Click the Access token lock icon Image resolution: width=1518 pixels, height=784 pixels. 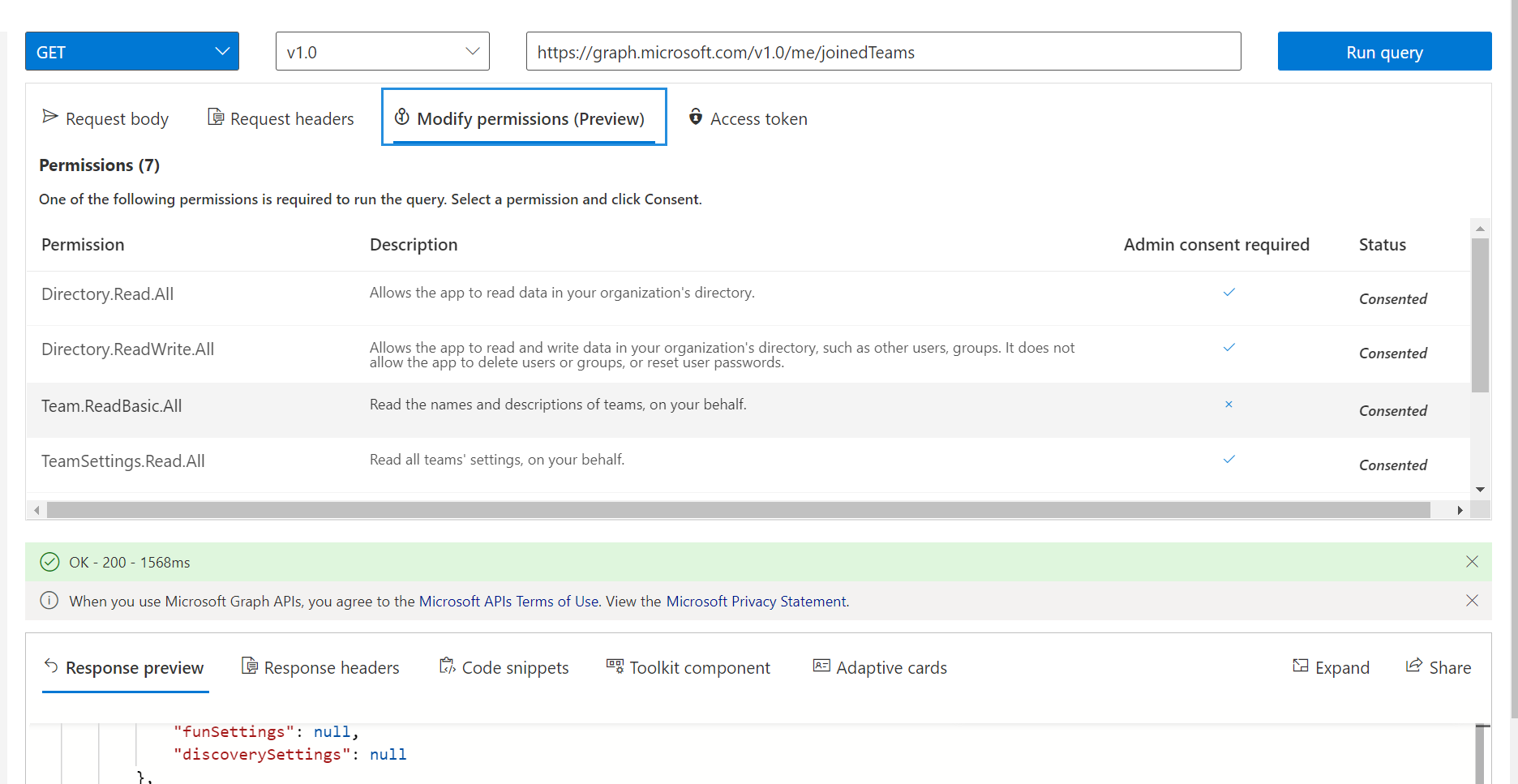pos(696,117)
